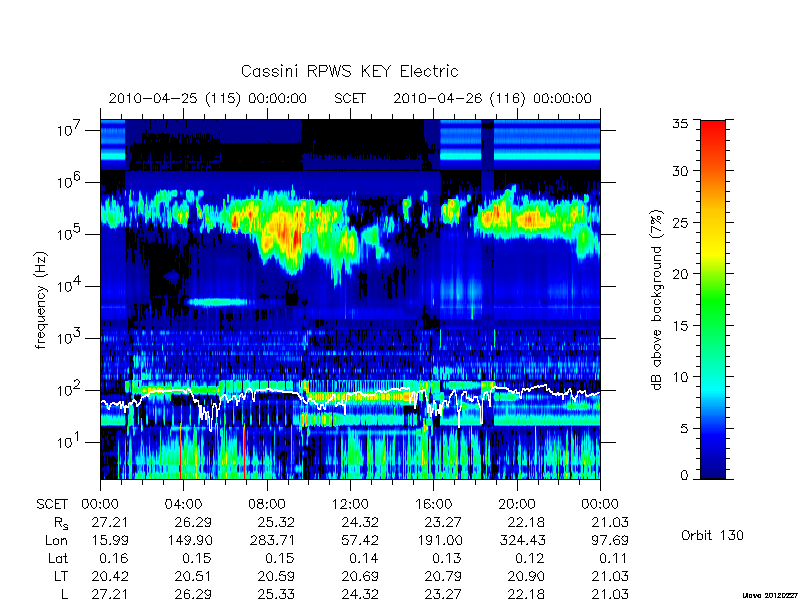Click Lat value '0.16'
This screenshot has width=800, height=600.
[115, 558]
